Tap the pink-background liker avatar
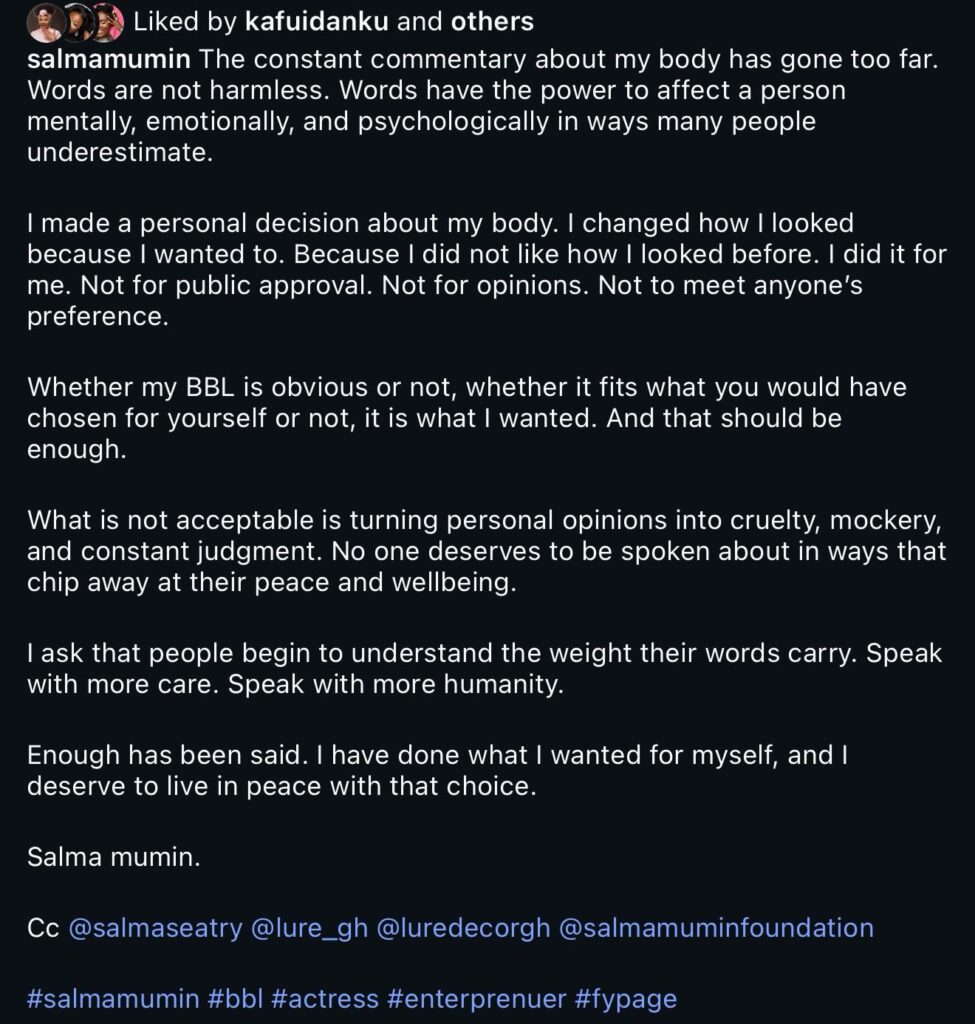The image size is (975, 1024). click(107, 21)
